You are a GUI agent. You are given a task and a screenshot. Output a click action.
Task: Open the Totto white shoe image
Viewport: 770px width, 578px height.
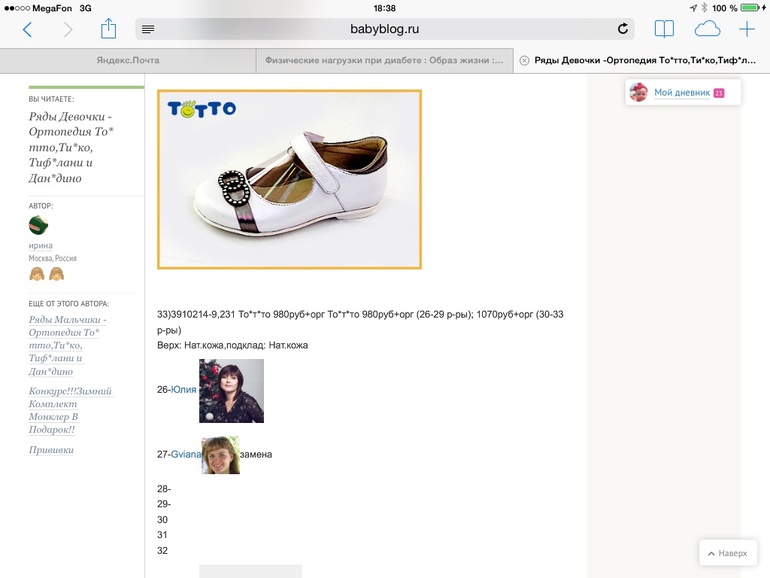pos(289,179)
